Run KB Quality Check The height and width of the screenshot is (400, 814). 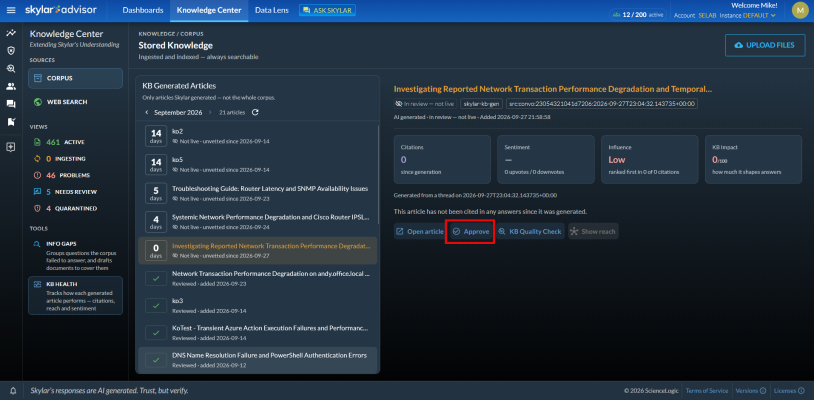point(530,231)
